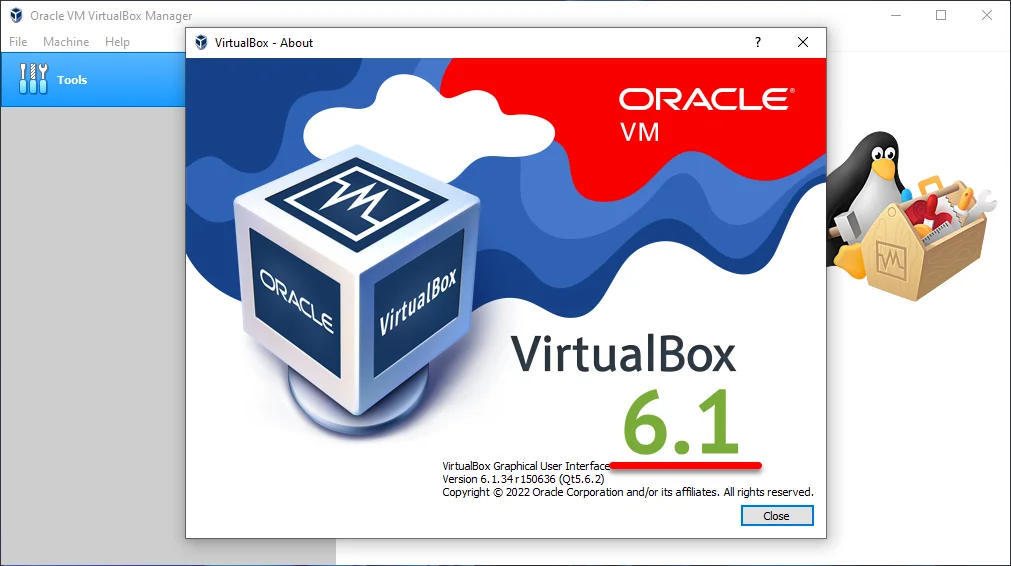Click the Tux penguin toolbox image
Image resolution: width=1011 pixels, height=566 pixels.
click(910, 216)
